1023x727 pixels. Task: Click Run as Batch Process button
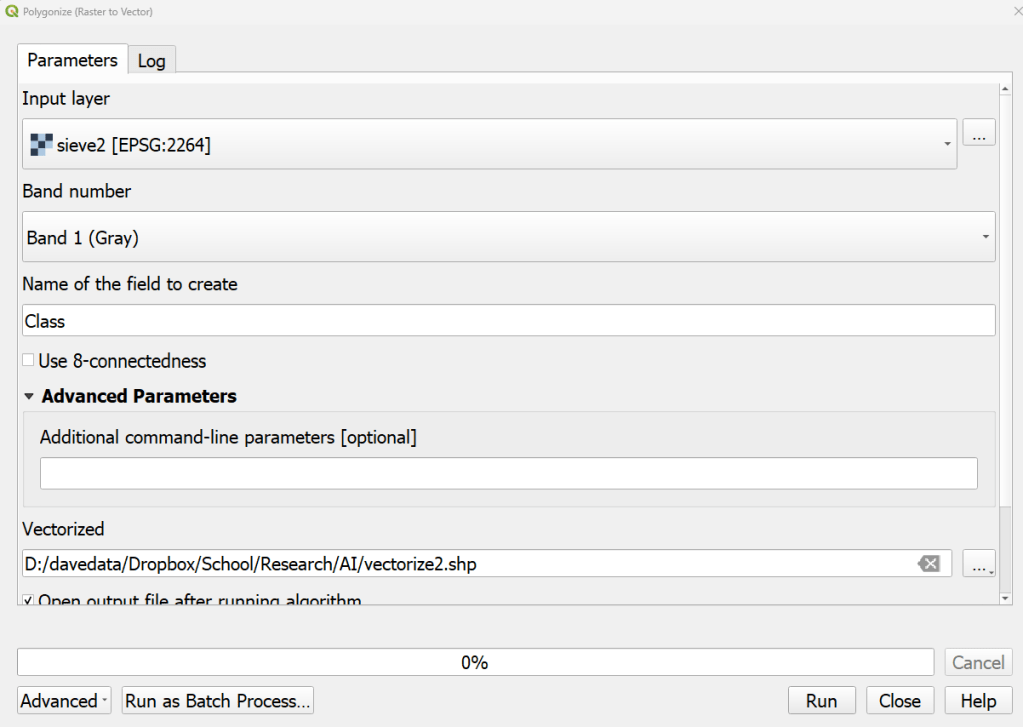218,701
